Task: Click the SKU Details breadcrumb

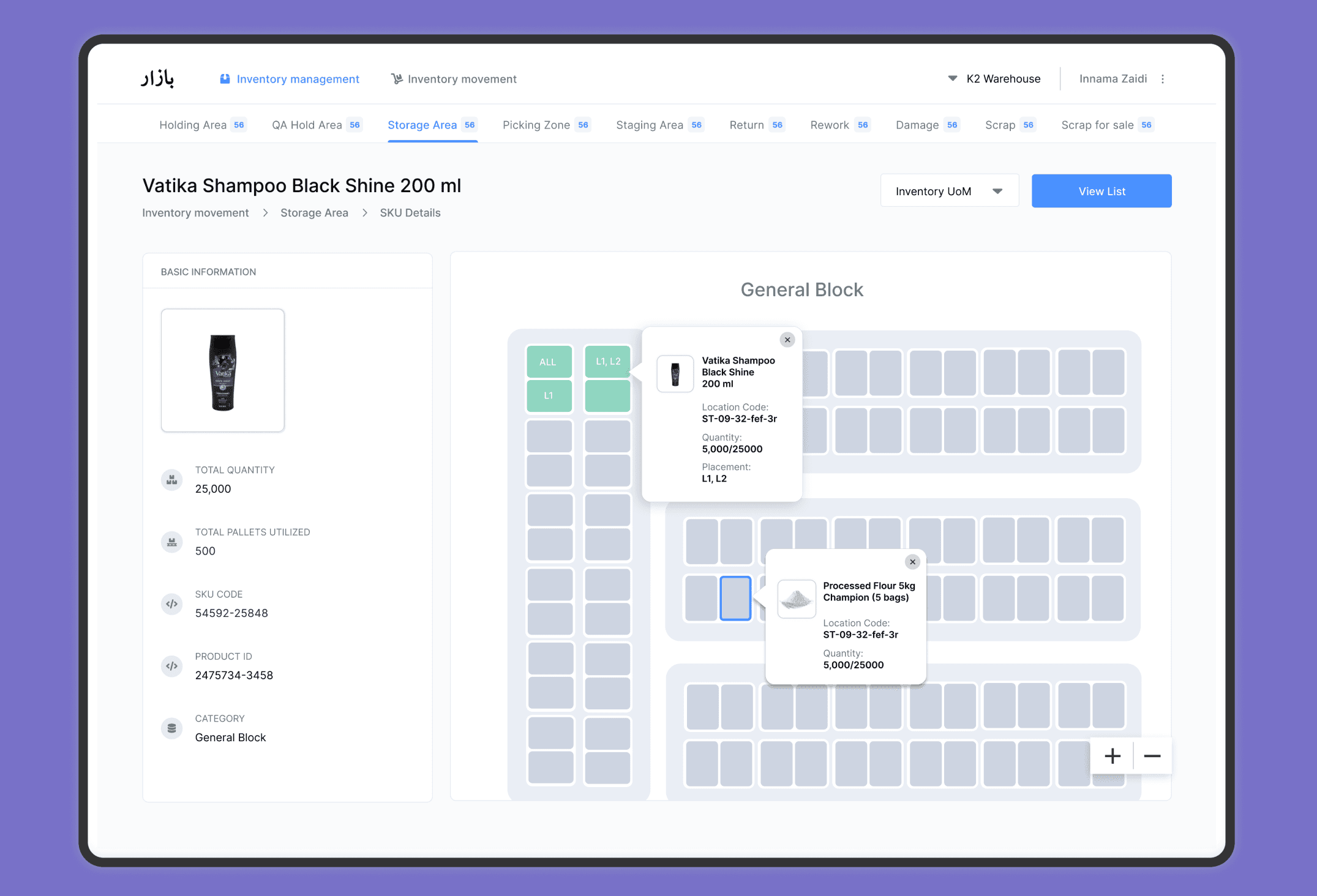Action: 410,213
